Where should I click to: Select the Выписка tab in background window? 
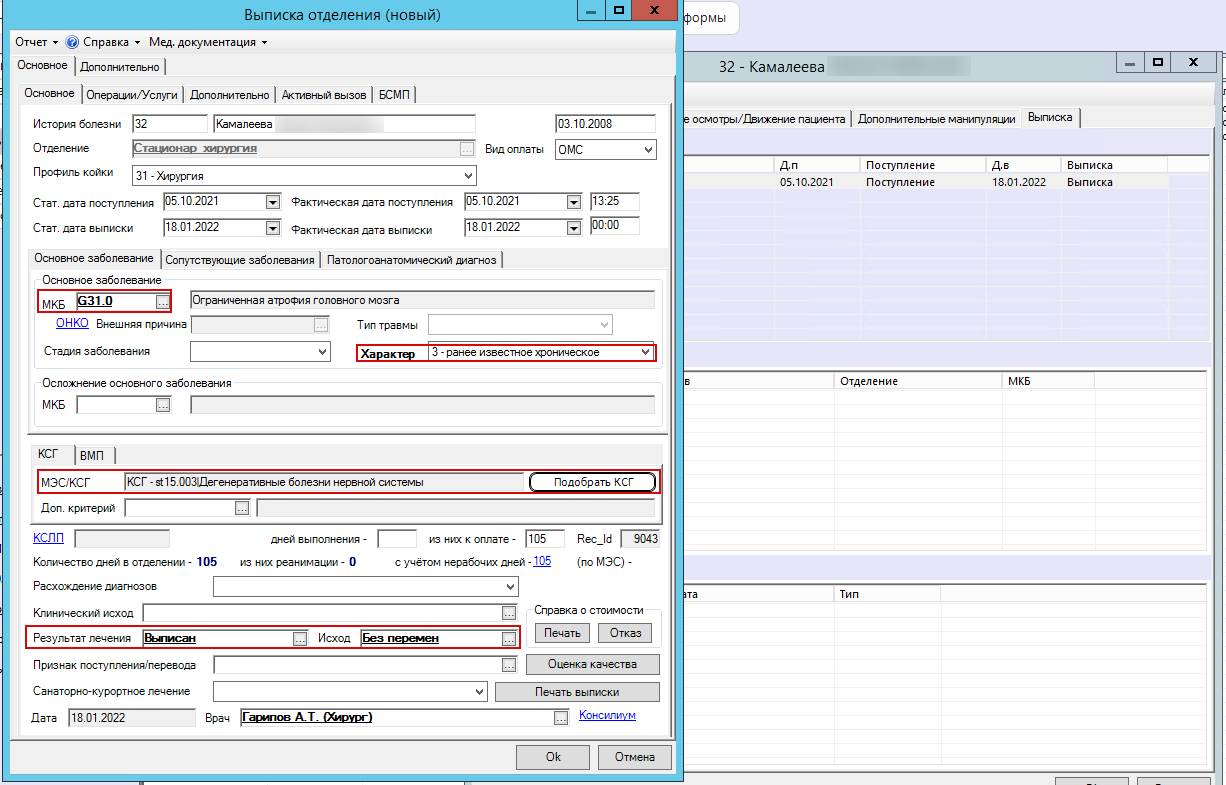tap(1050, 118)
